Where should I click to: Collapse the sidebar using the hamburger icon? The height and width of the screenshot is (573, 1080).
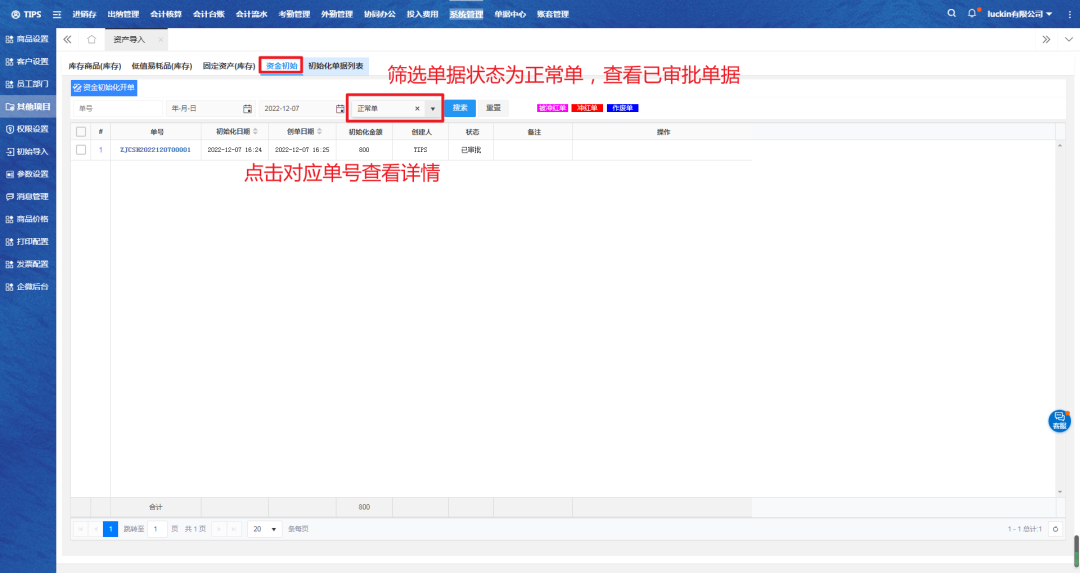click(x=56, y=14)
